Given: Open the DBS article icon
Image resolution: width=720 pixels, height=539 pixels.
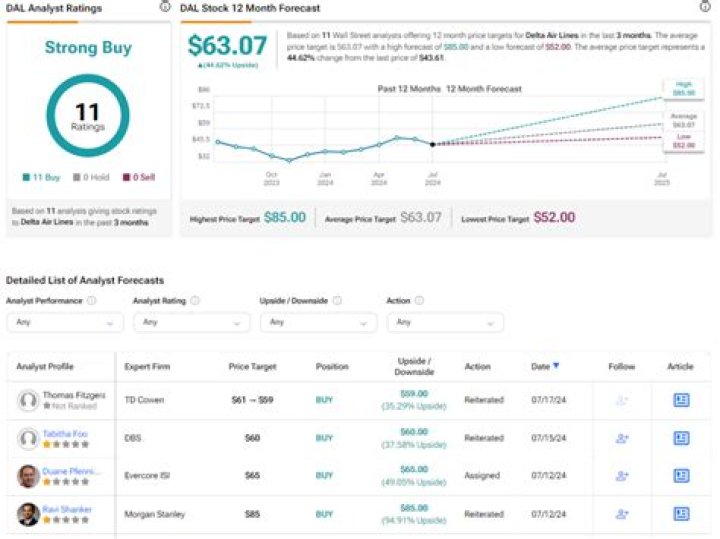Looking at the screenshot, I should (x=681, y=438).
